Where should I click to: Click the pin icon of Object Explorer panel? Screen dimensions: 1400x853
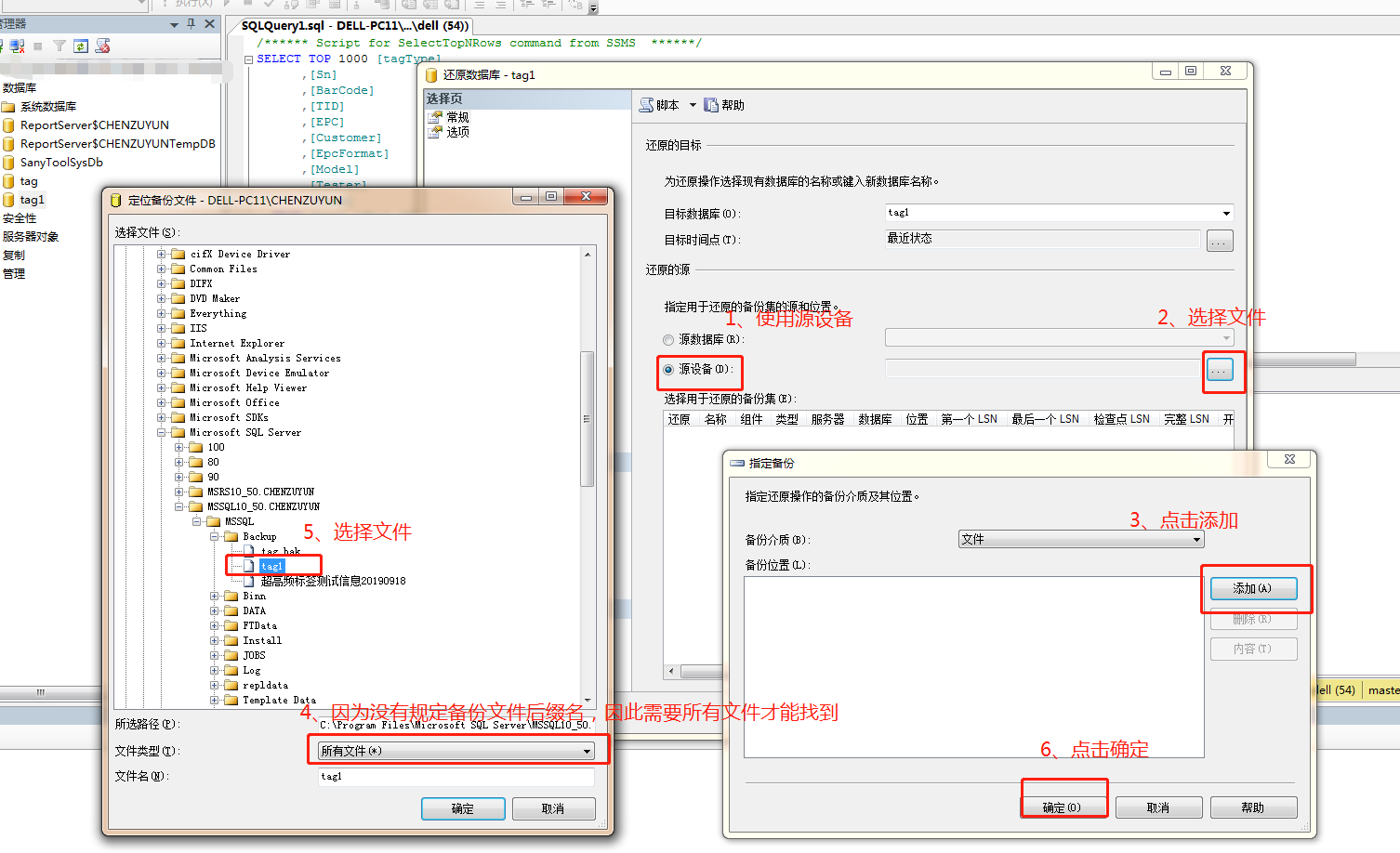click(192, 24)
